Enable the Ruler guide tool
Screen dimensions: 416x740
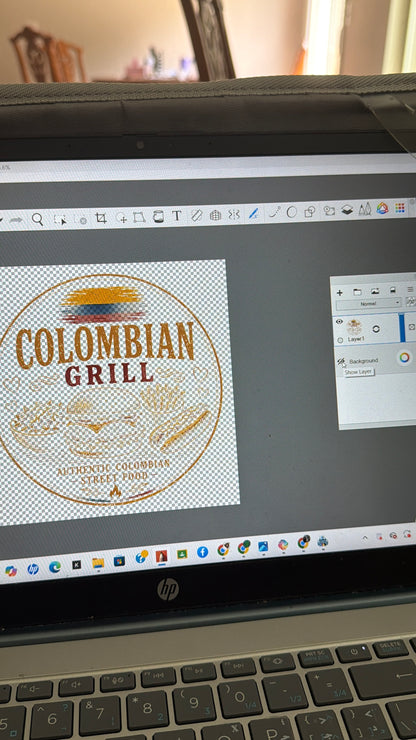tap(196, 215)
